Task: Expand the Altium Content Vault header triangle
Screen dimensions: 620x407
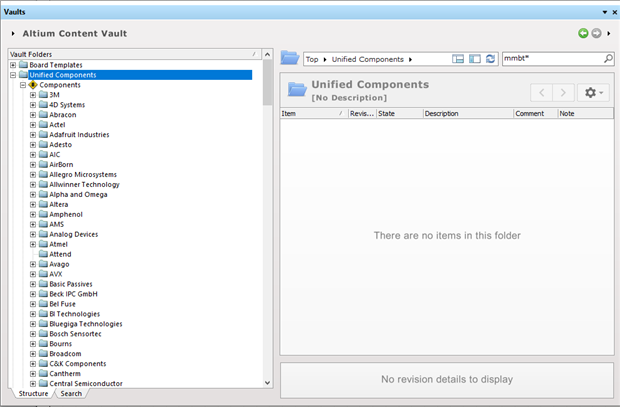Action: click(13, 34)
